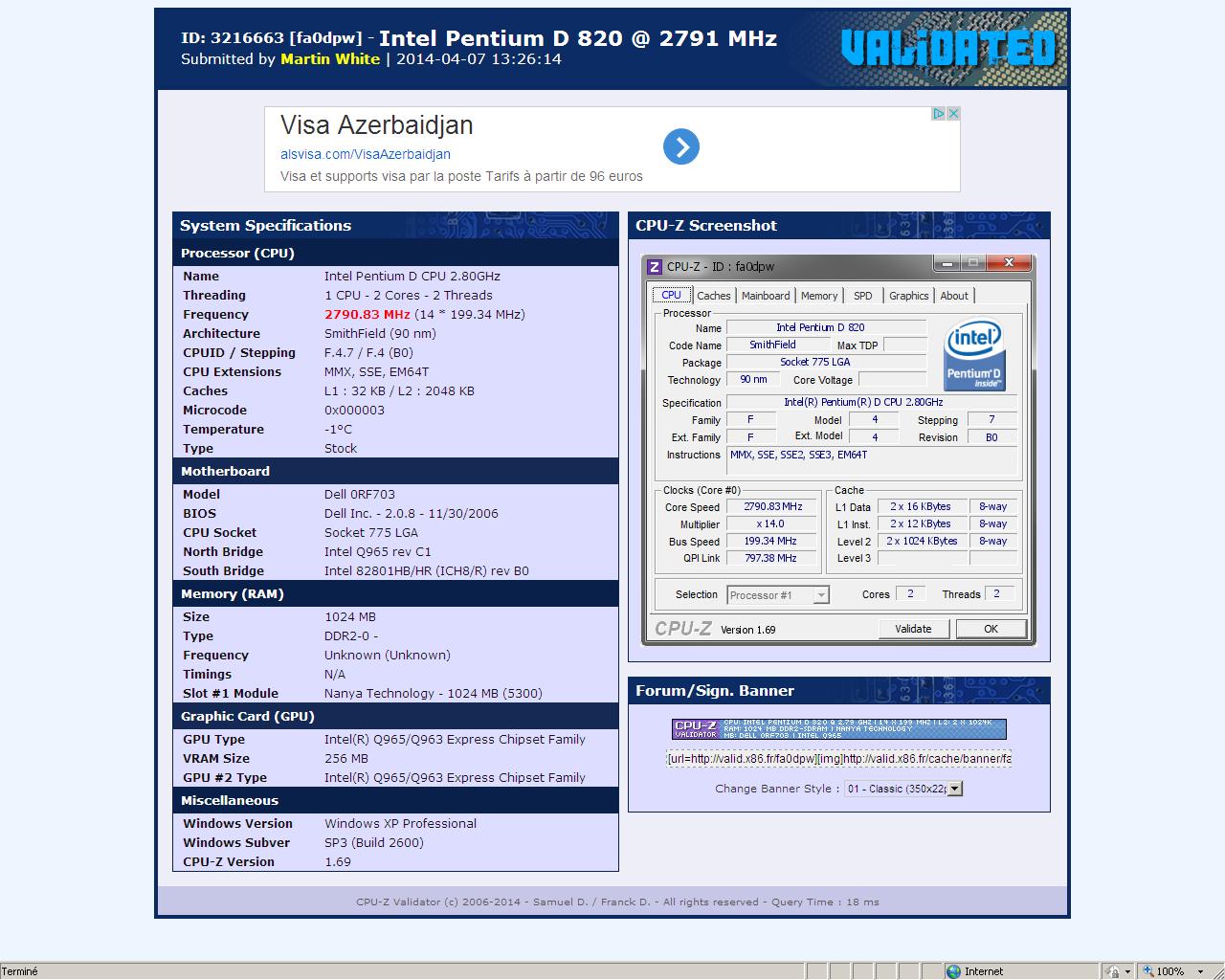
Task: Click the Windows XP Professional value
Action: [400, 824]
